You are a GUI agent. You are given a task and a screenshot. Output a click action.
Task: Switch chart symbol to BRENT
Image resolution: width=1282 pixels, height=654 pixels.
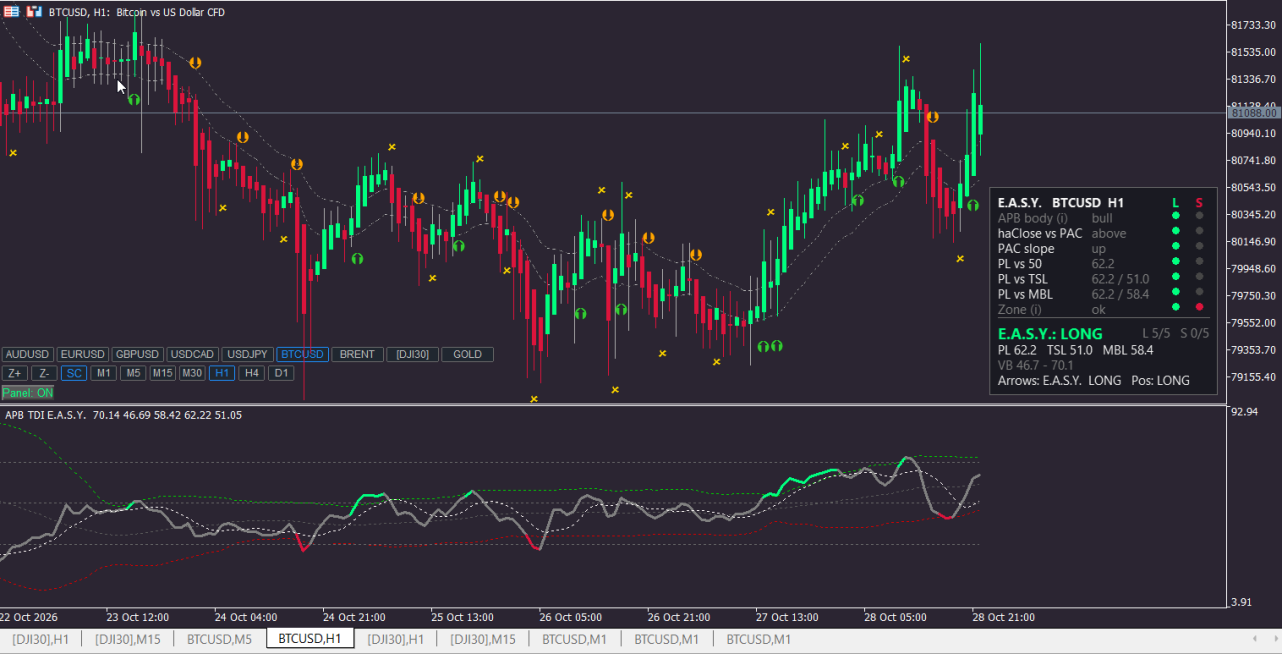point(357,354)
